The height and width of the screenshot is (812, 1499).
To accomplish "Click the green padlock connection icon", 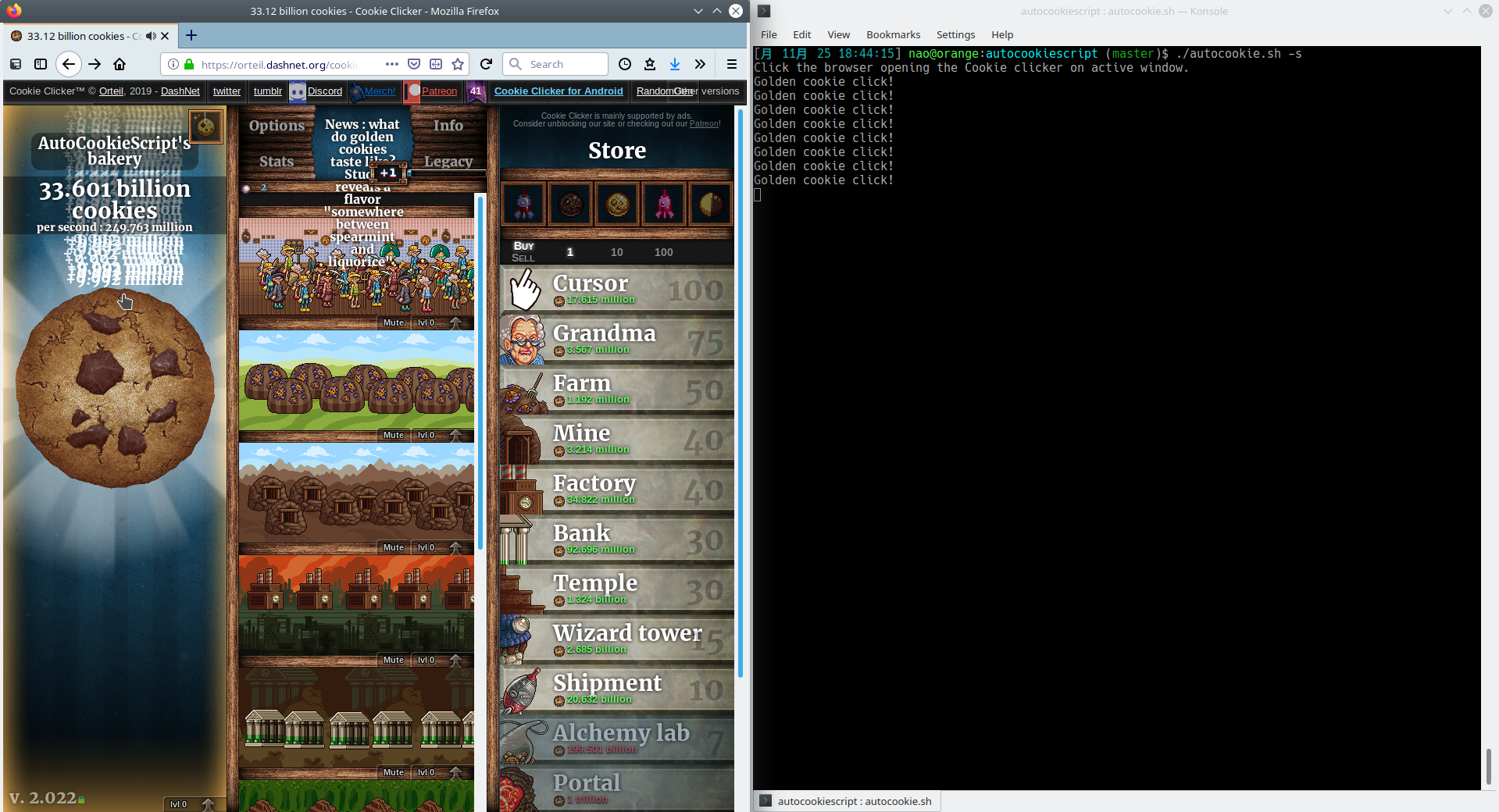I will point(189,64).
